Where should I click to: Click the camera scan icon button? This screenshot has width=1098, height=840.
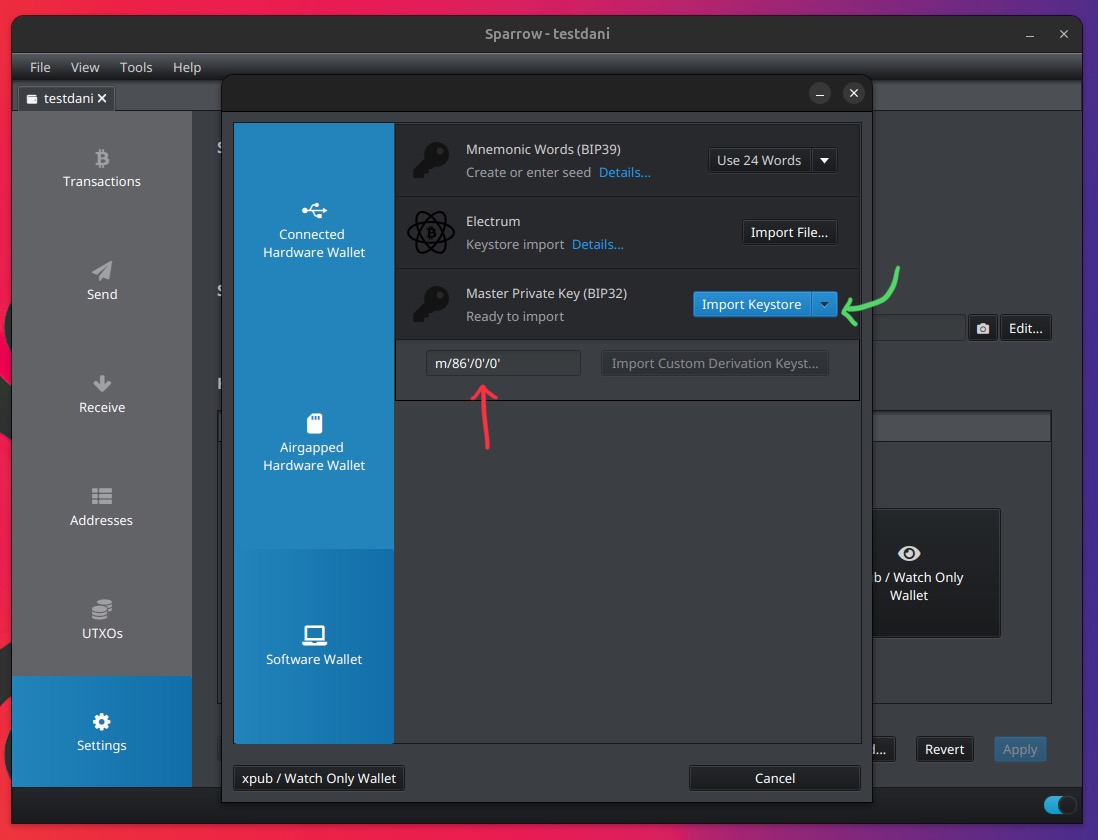982,328
